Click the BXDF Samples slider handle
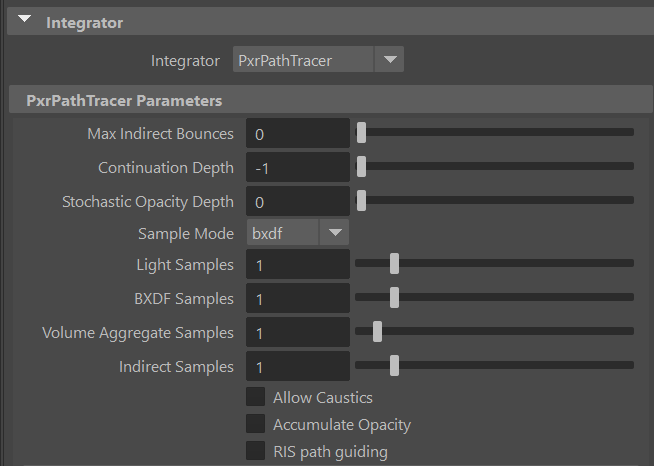 click(x=394, y=298)
